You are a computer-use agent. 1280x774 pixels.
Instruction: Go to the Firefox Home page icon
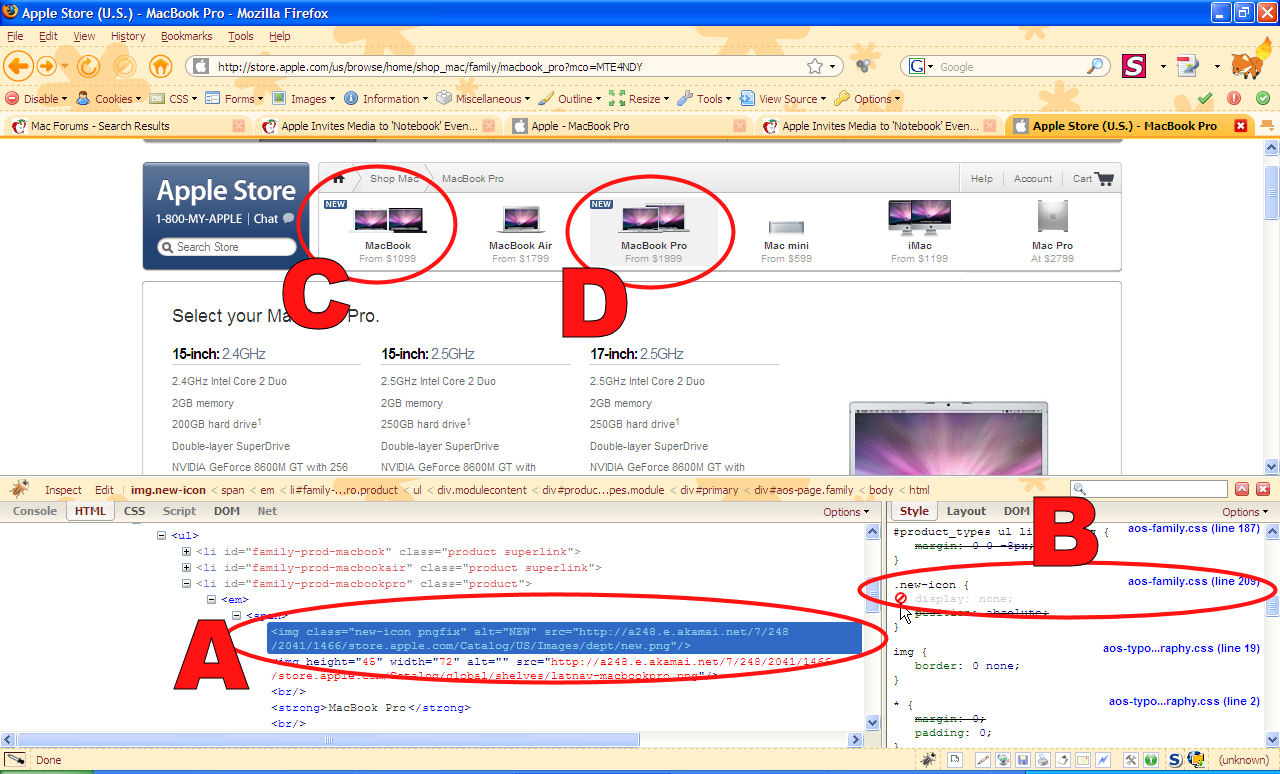[160, 66]
